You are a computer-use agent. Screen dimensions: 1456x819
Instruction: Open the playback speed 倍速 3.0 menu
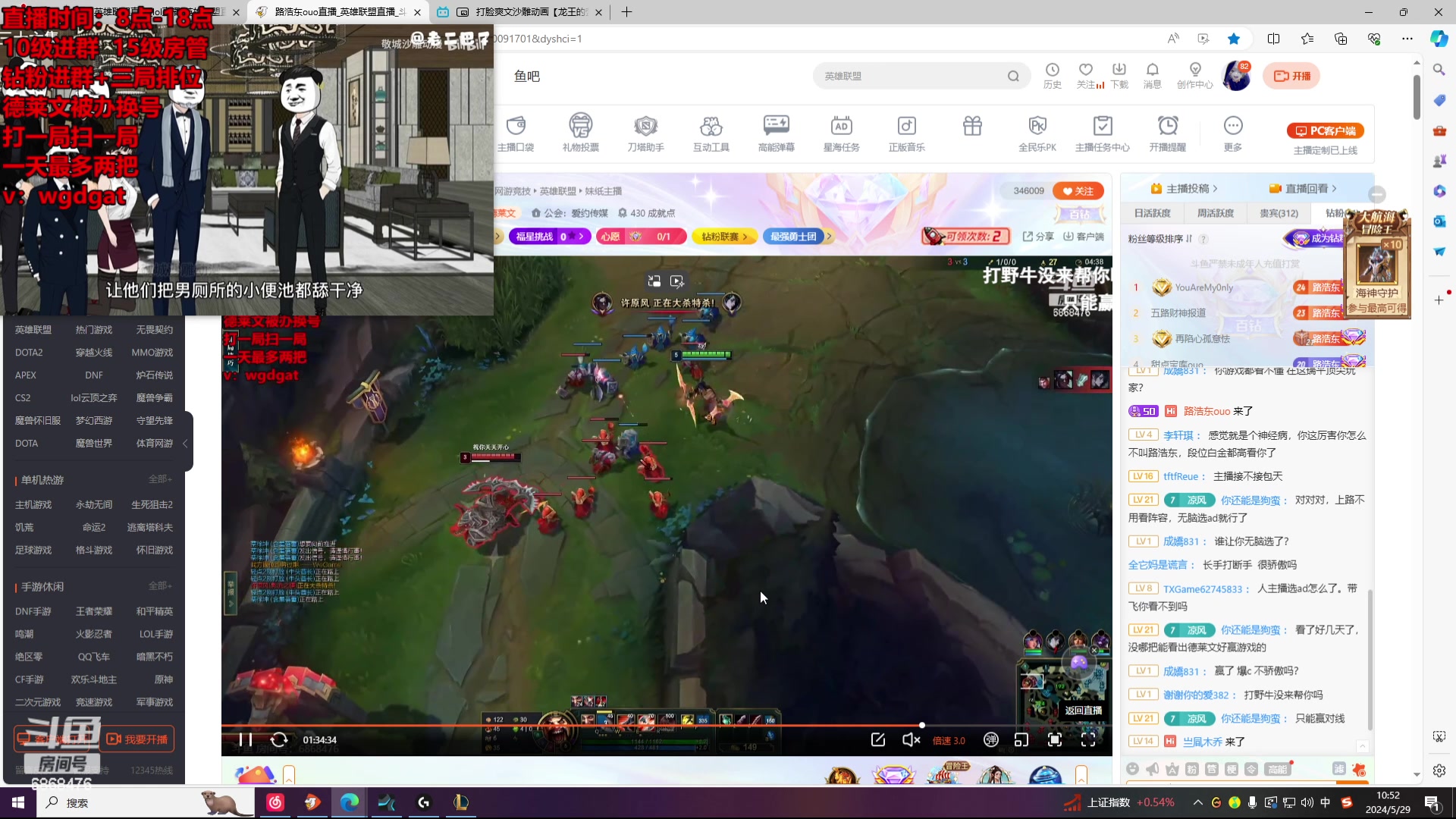click(949, 740)
